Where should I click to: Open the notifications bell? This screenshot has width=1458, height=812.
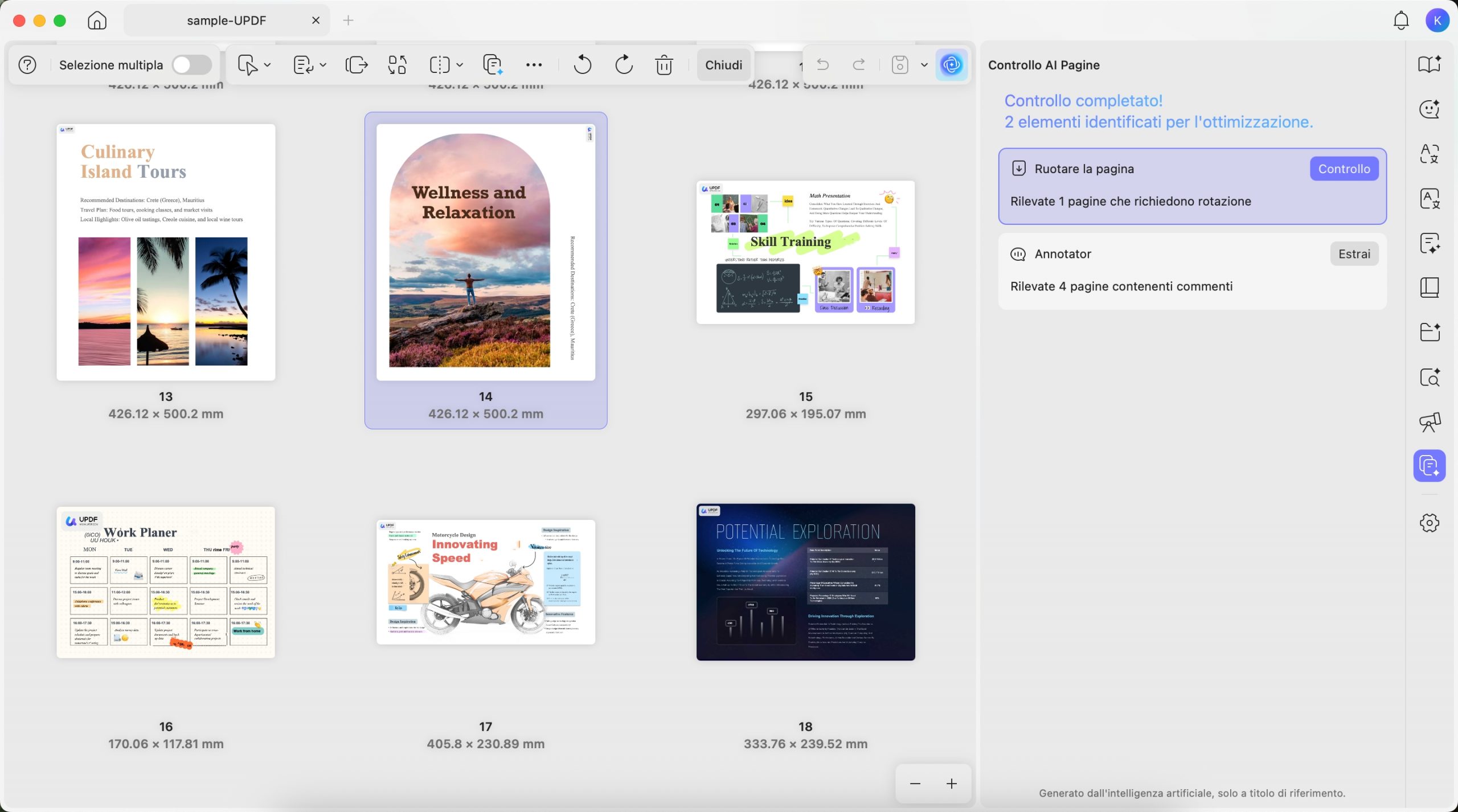pyautogui.click(x=1400, y=20)
